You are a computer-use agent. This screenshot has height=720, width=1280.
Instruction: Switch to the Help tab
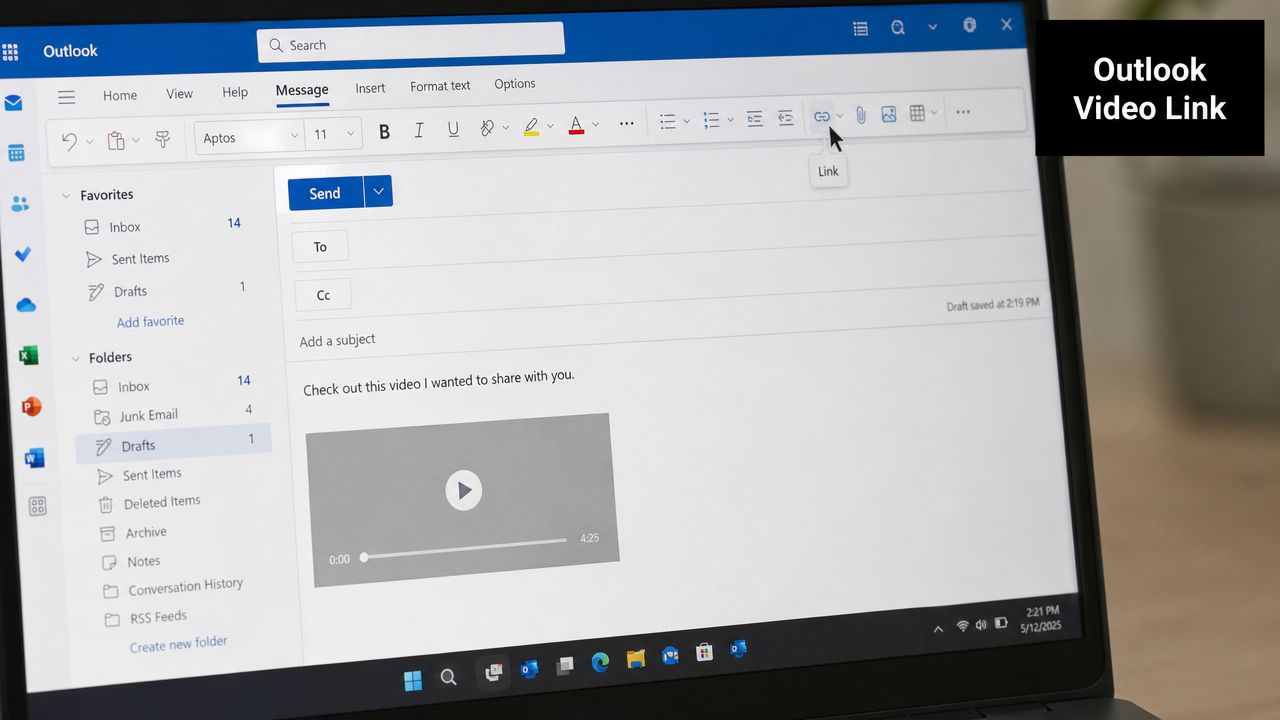235,92
